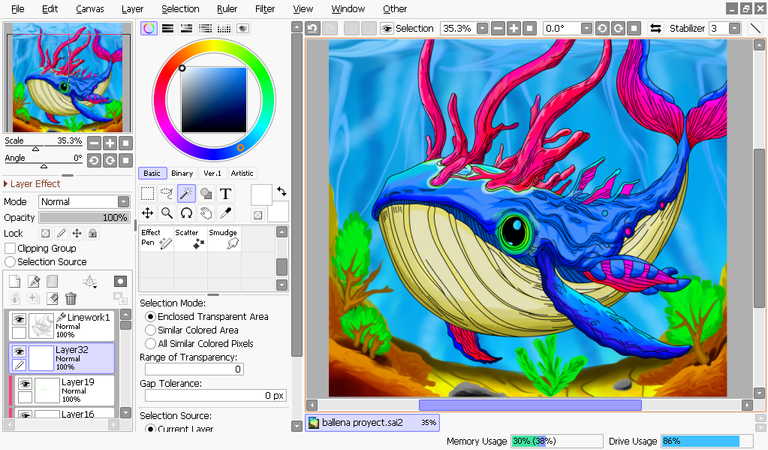Select the Move tool

147,213
